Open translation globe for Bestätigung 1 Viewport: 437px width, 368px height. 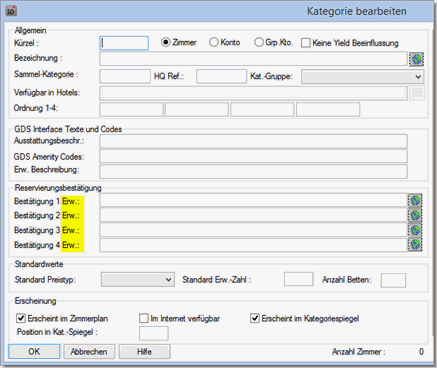tap(415, 201)
